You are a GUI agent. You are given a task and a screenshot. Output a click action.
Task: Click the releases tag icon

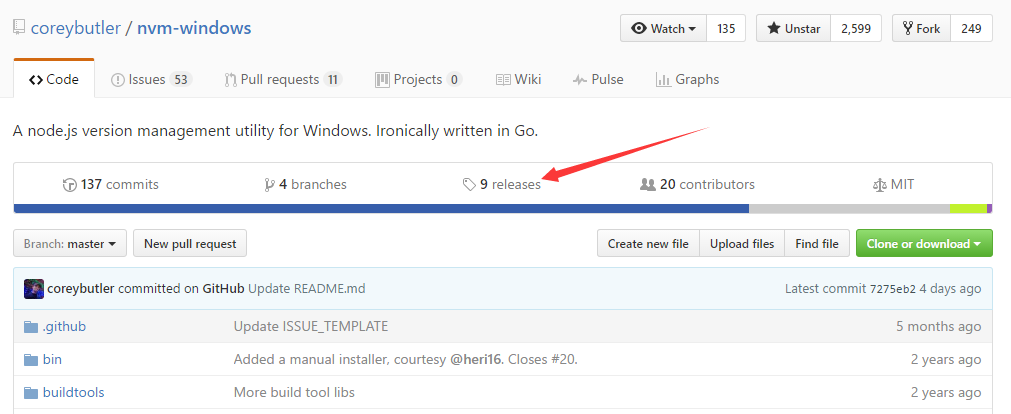(x=469, y=185)
